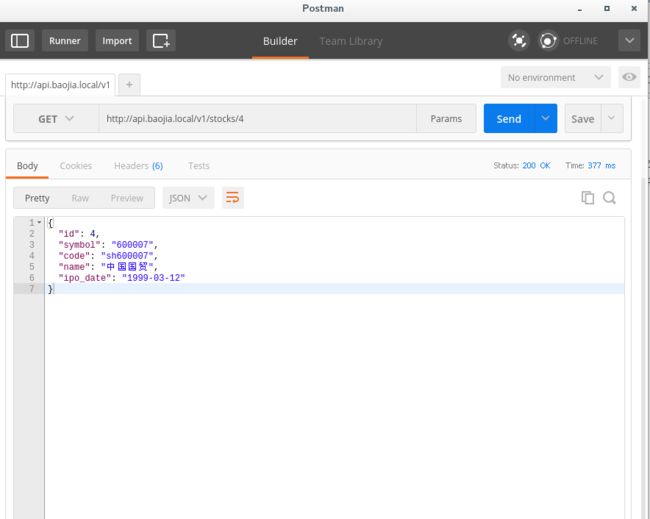Open the response Cookies tab
This screenshot has height=519, width=650.
tap(76, 165)
